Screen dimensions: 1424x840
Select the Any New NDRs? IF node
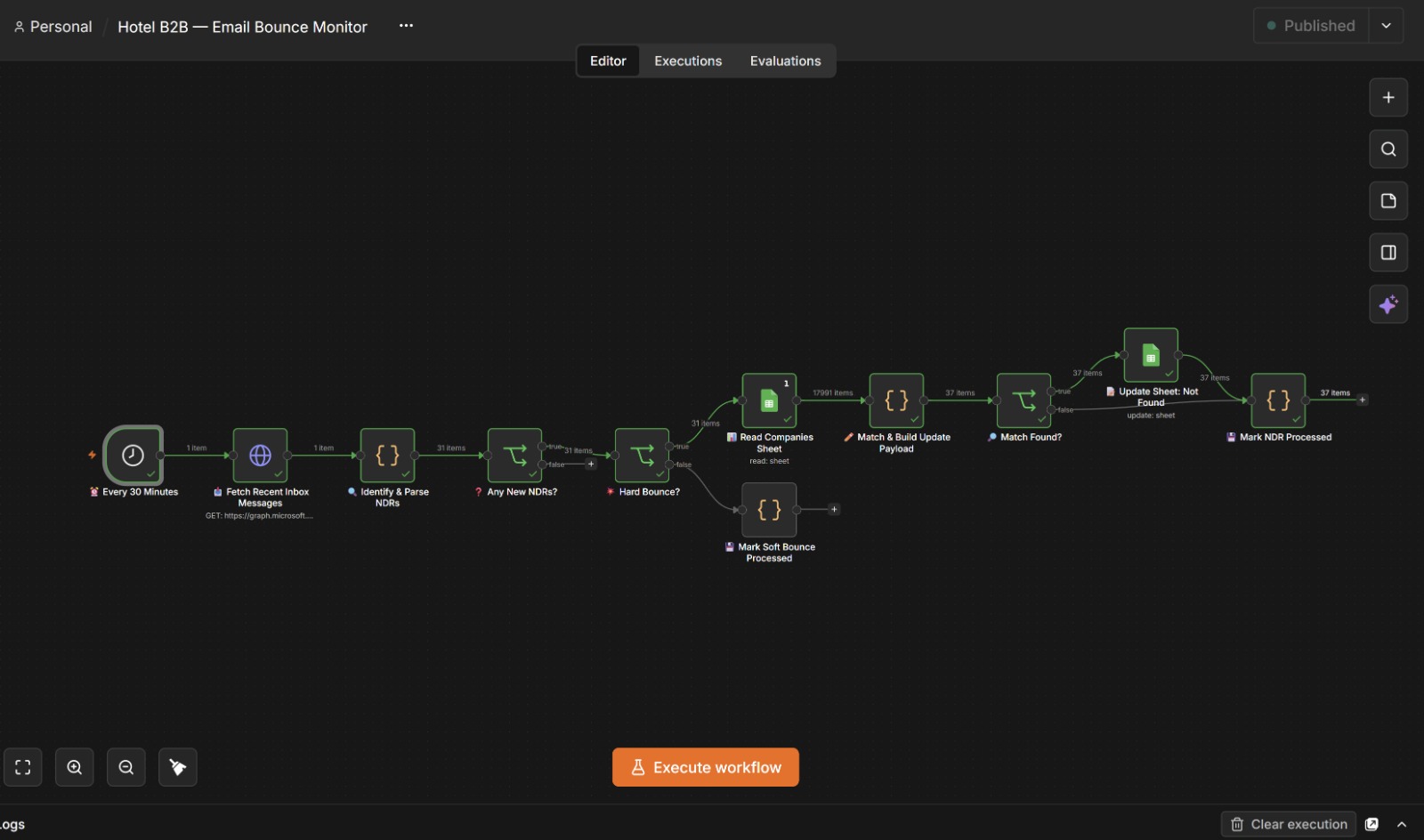click(514, 455)
